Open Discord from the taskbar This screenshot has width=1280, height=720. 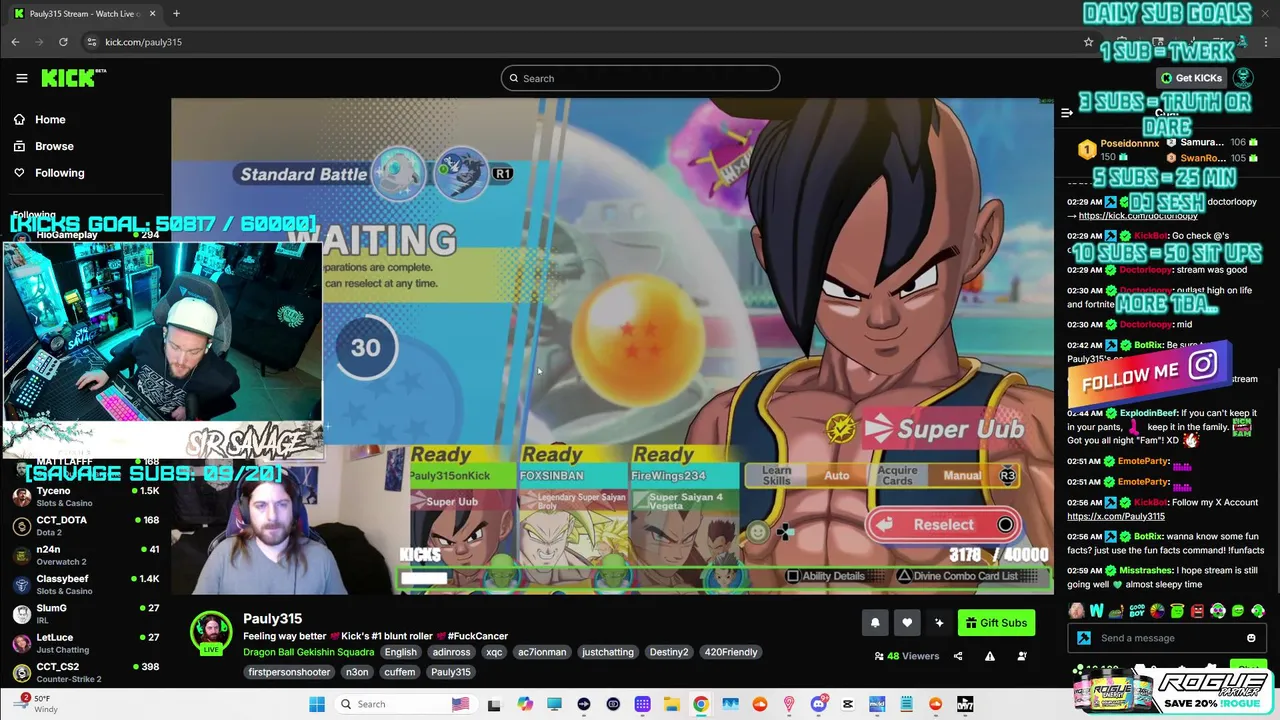click(818, 704)
